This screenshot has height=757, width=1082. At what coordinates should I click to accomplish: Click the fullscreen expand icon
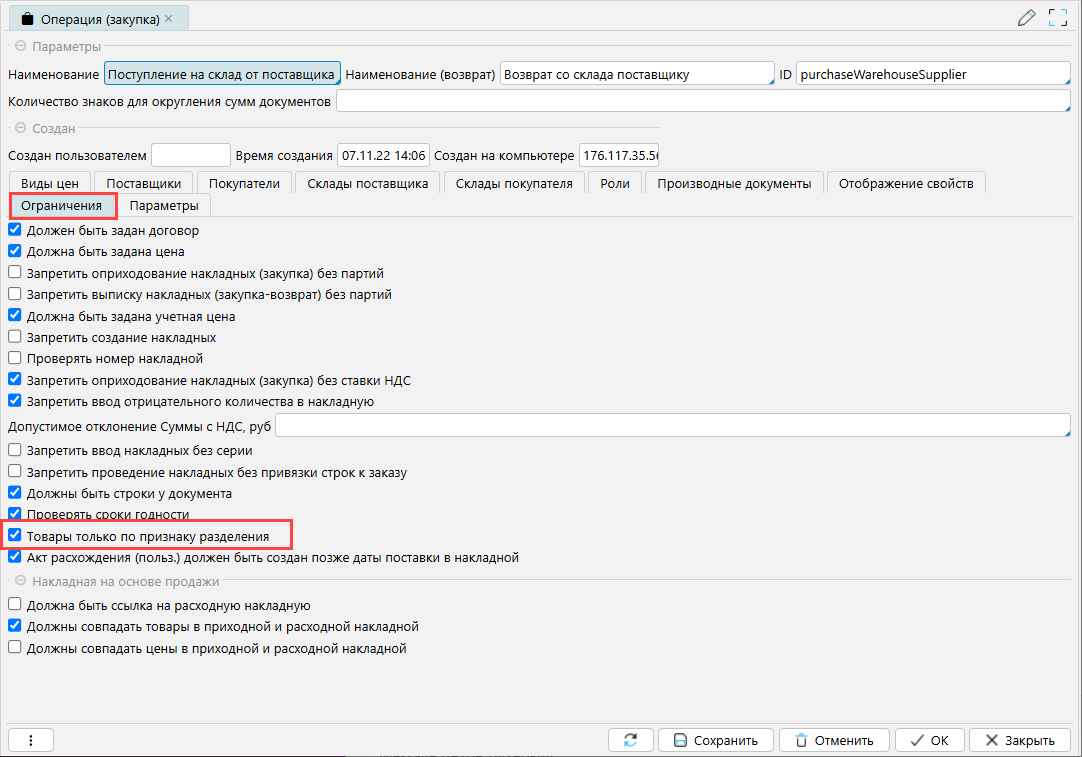(x=1058, y=17)
